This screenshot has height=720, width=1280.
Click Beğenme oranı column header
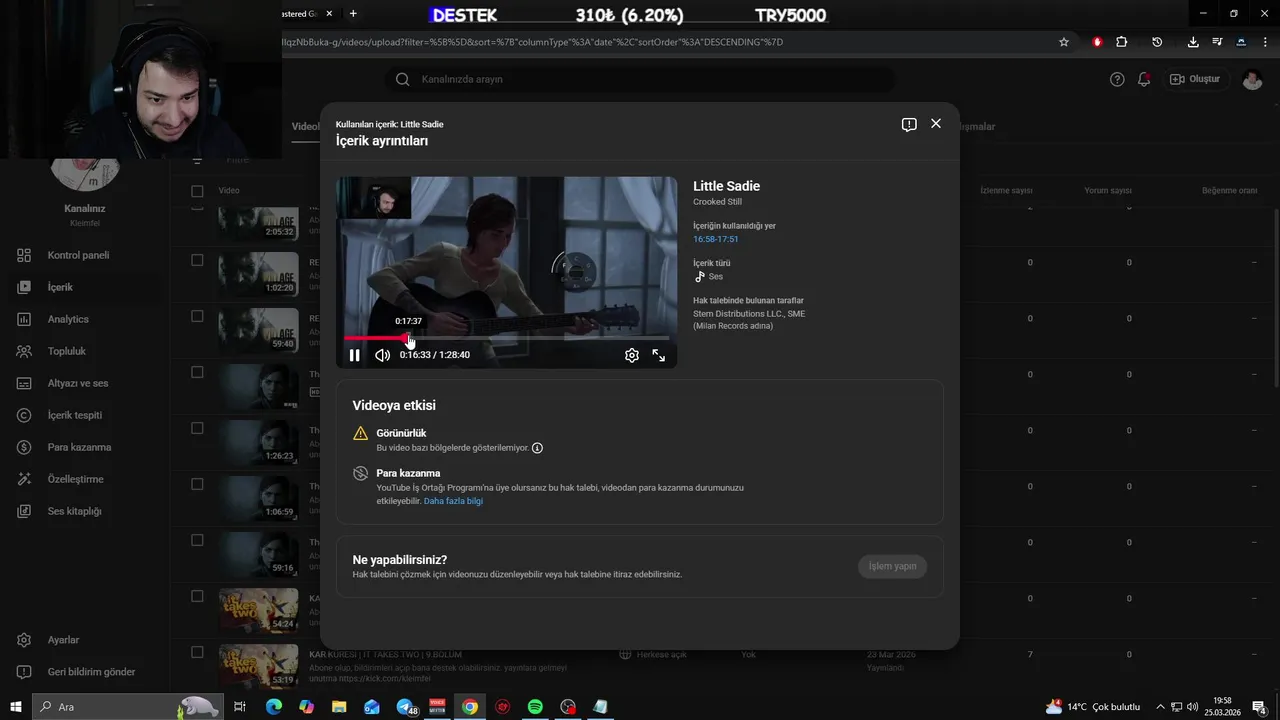tap(1229, 191)
